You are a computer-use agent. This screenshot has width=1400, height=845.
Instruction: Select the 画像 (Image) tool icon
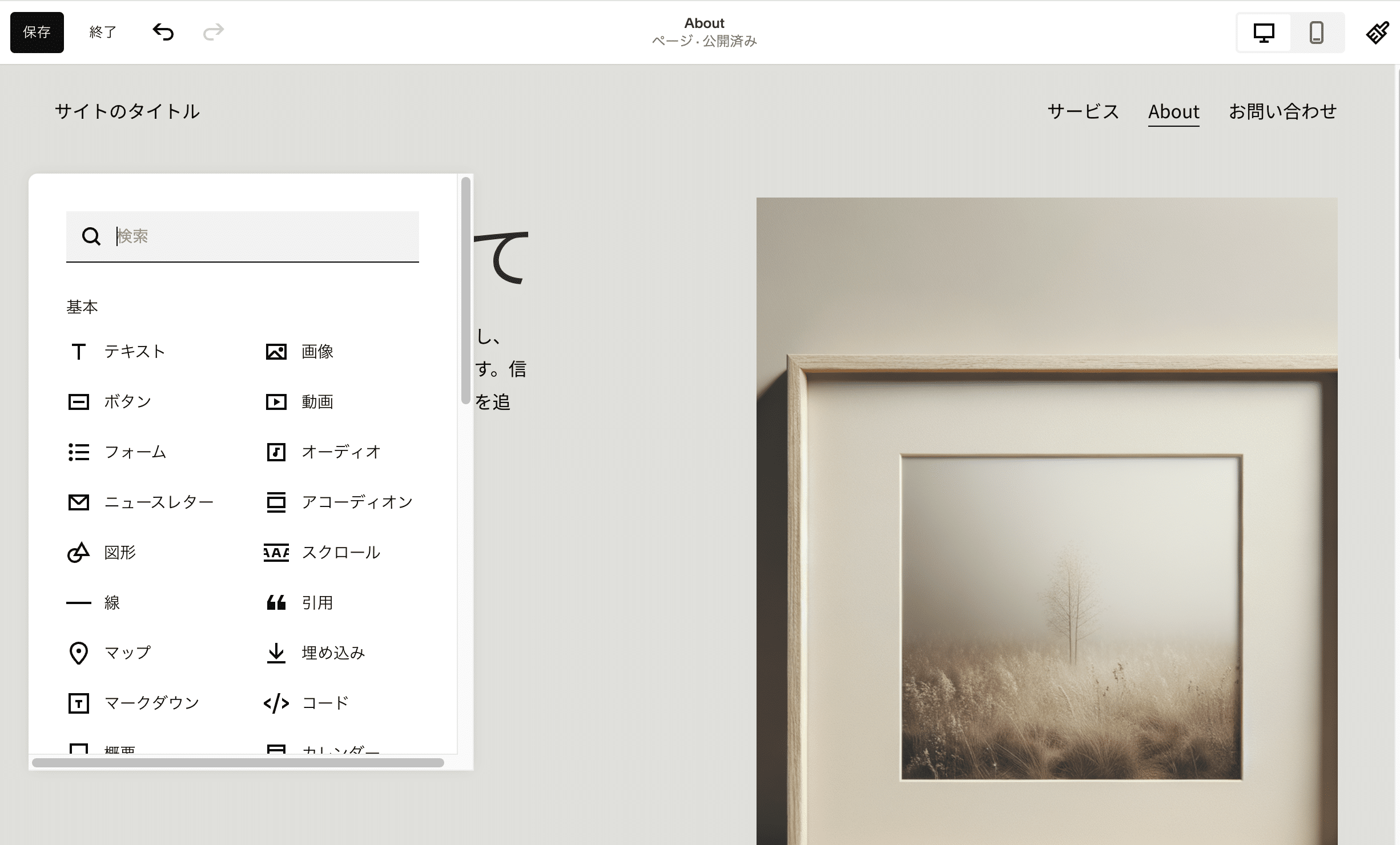point(276,351)
